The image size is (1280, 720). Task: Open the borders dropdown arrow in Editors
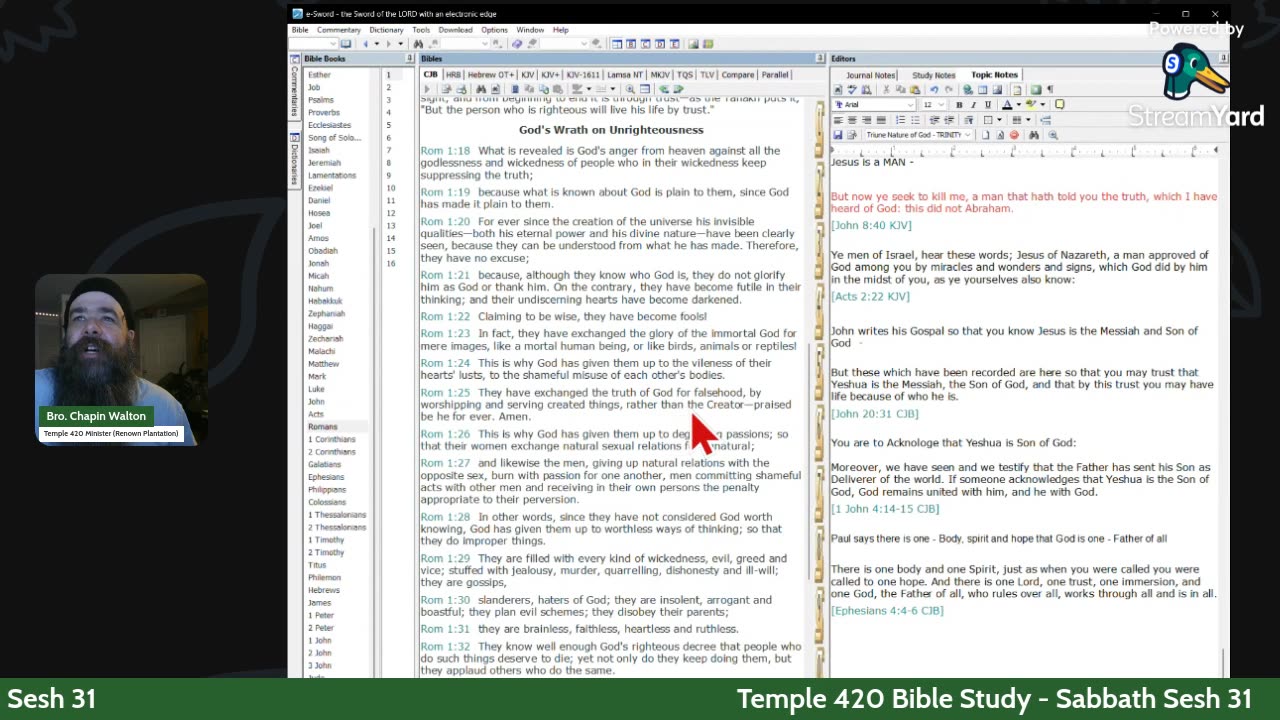[x=999, y=120]
